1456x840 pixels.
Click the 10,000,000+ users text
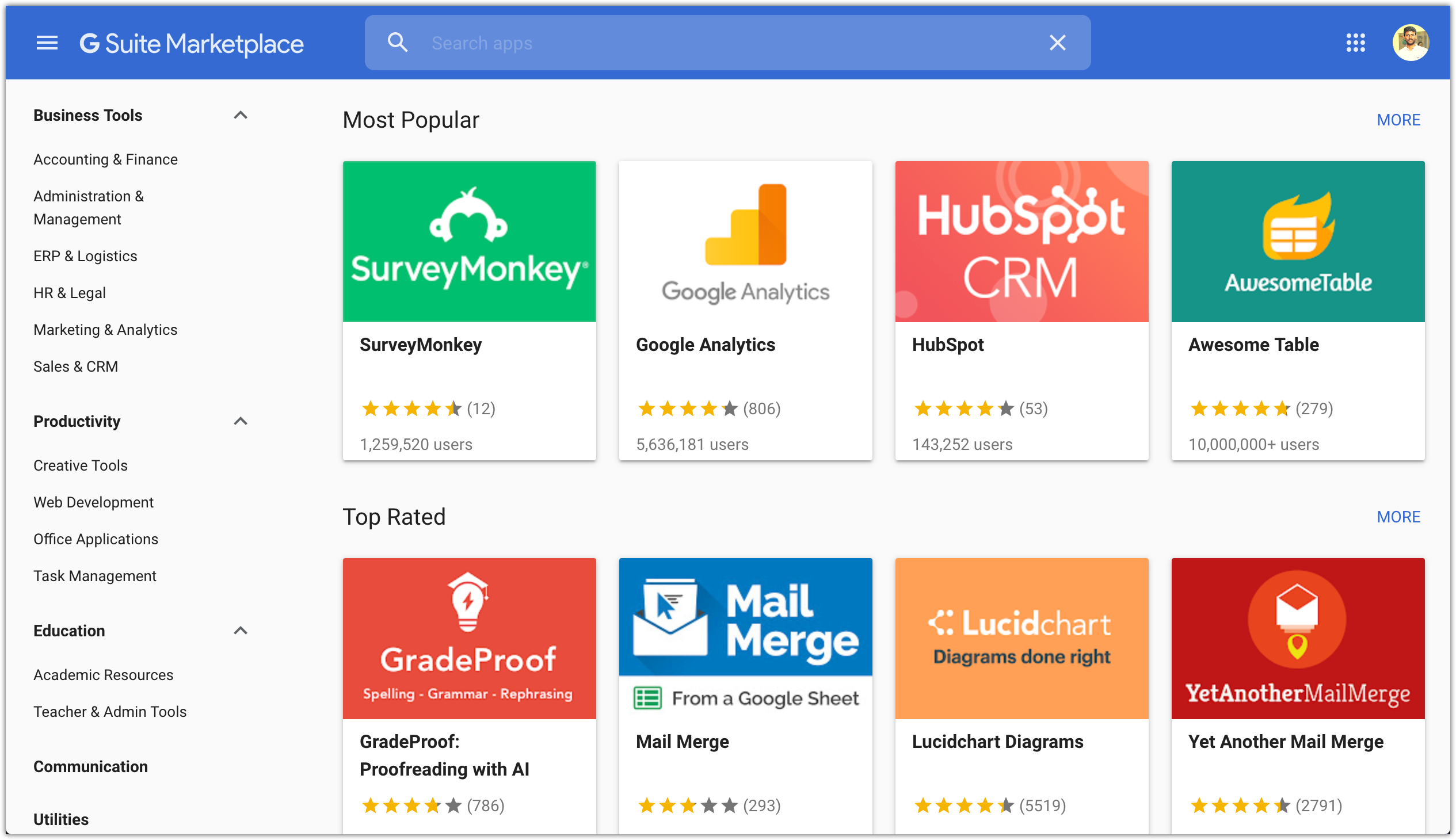point(1253,445)
